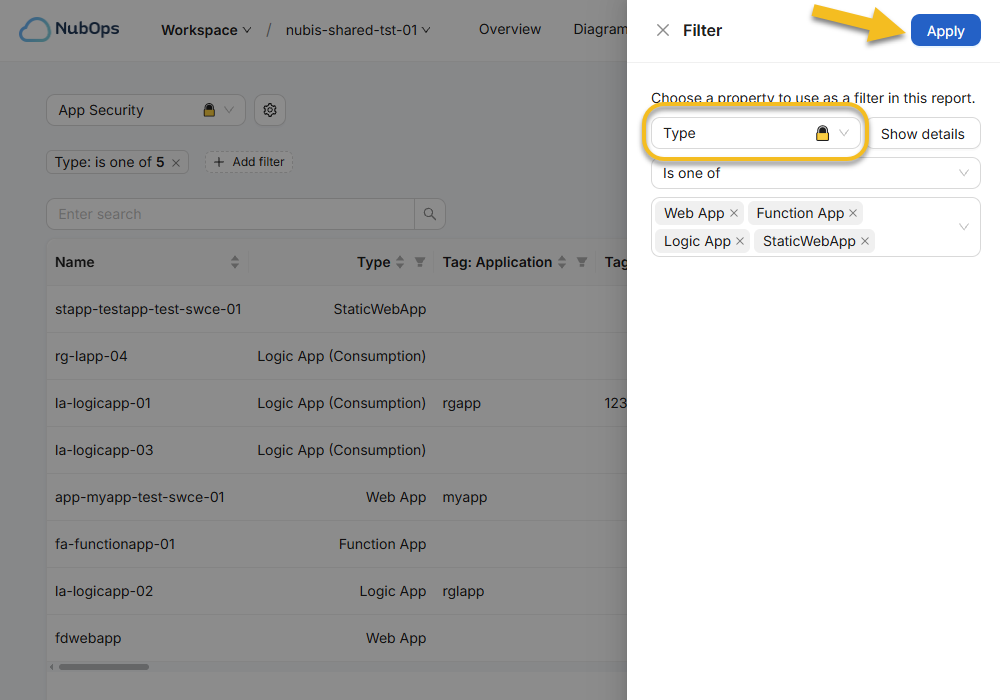The width and height of the screenshot is (1000, 700).
Task: Click the 'rglapp' application tag cell
Action: [464, 592]
